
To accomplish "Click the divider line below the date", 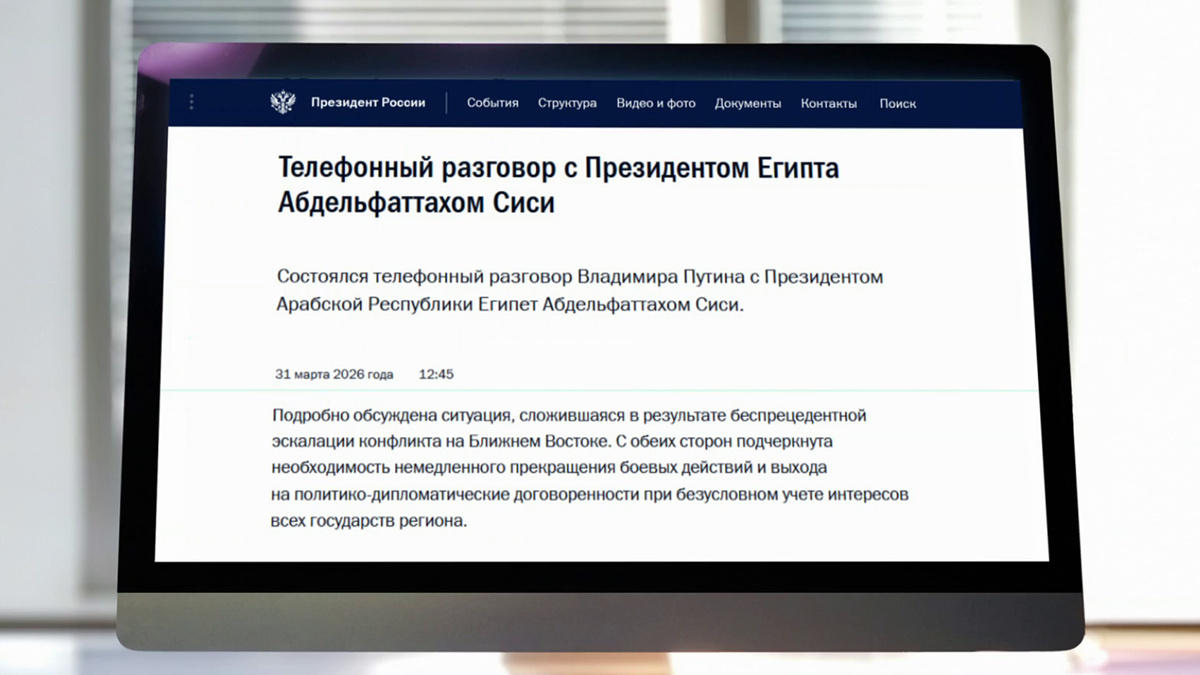I will pos(600,392).
